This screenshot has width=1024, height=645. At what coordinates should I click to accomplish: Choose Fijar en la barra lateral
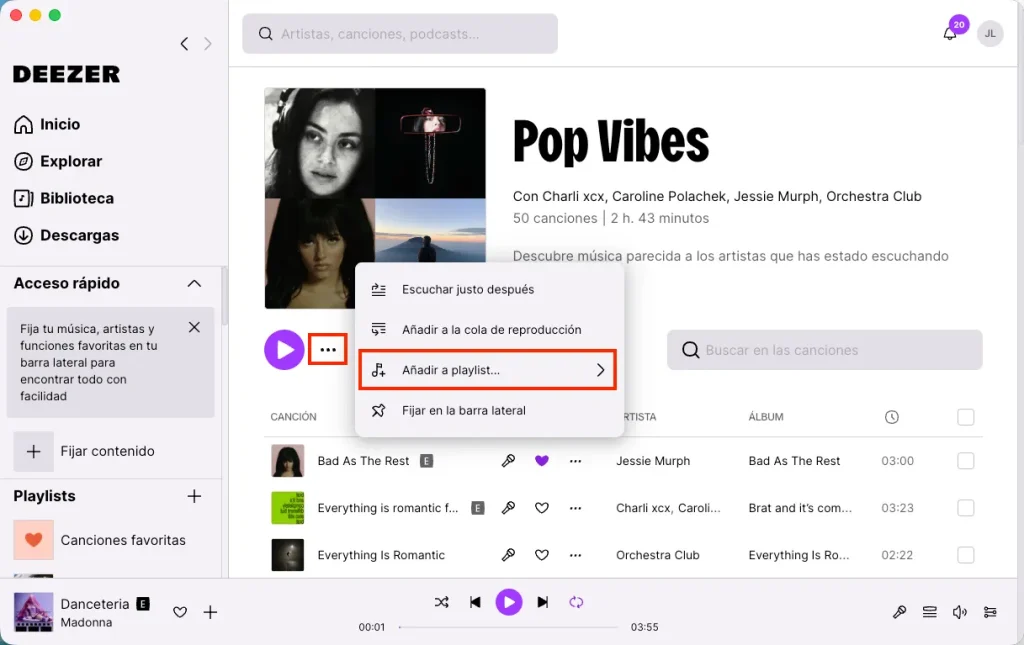(489, 411)
